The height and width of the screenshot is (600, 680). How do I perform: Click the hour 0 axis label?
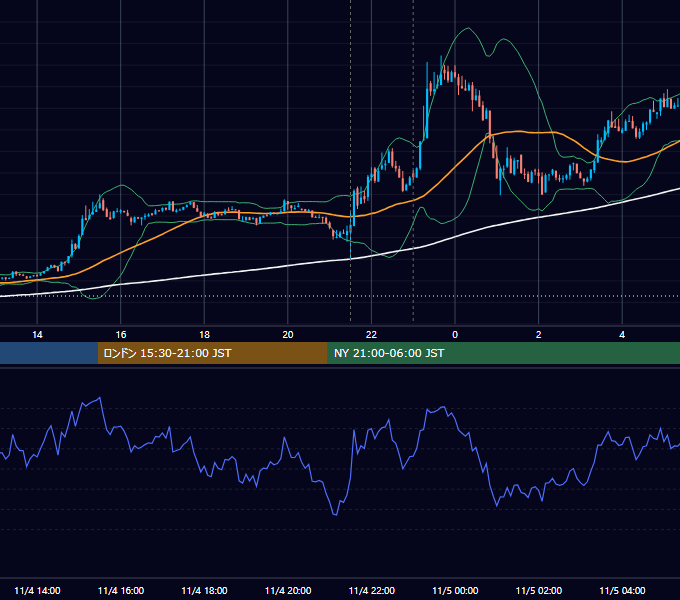tap(455, 335)
